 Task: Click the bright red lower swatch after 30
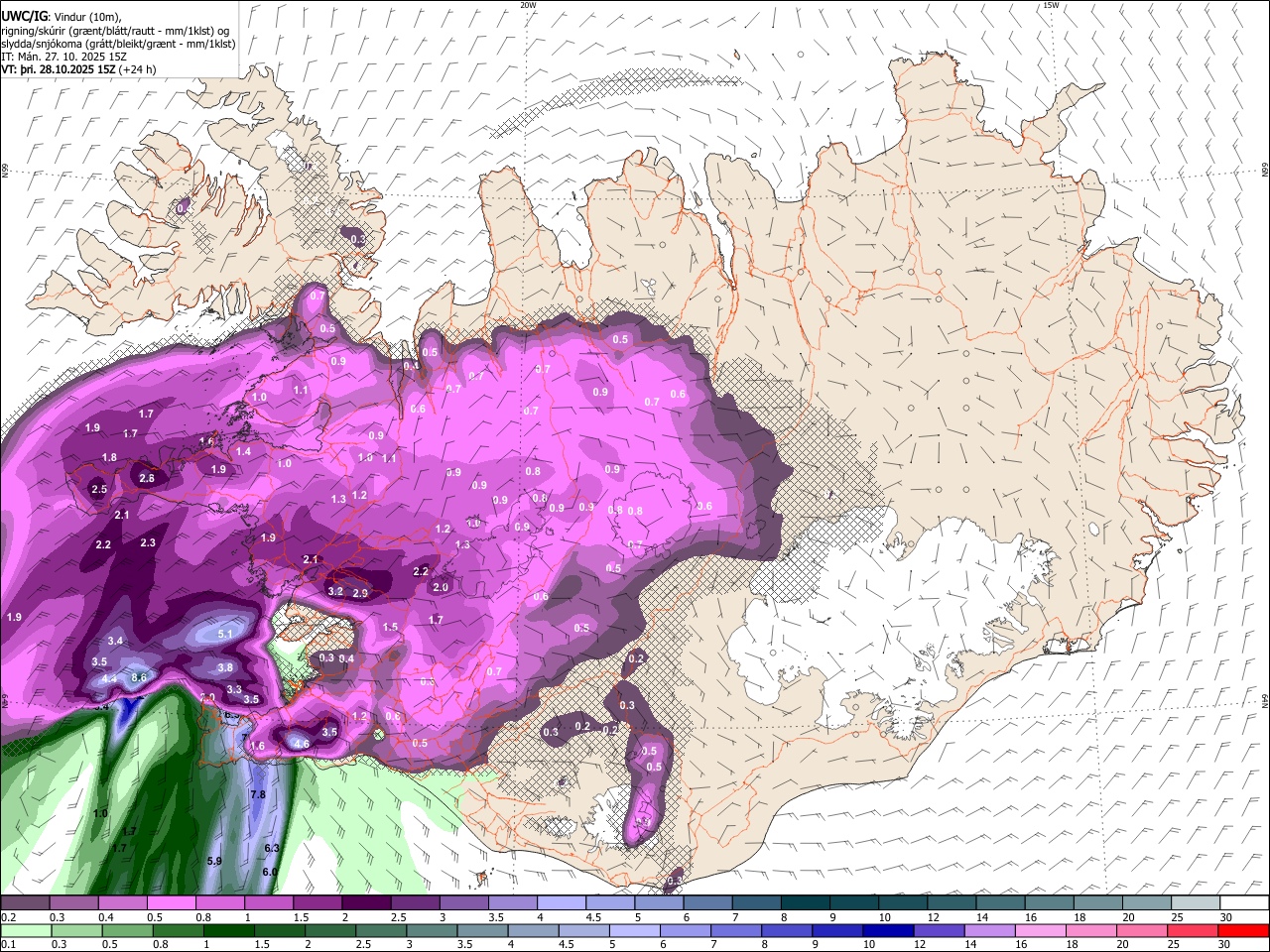1243,931
